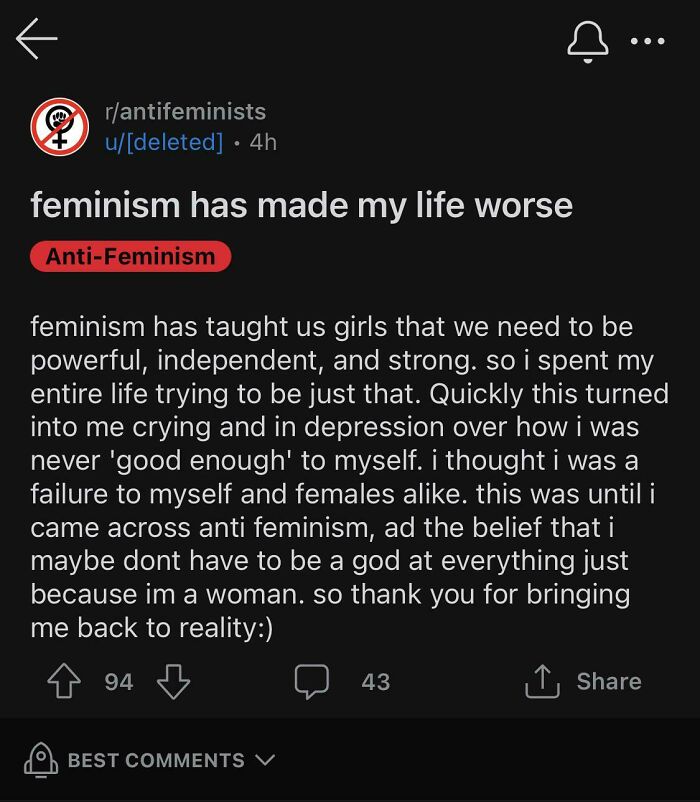
Task: Upvote the post
Action: pos(65,681)
